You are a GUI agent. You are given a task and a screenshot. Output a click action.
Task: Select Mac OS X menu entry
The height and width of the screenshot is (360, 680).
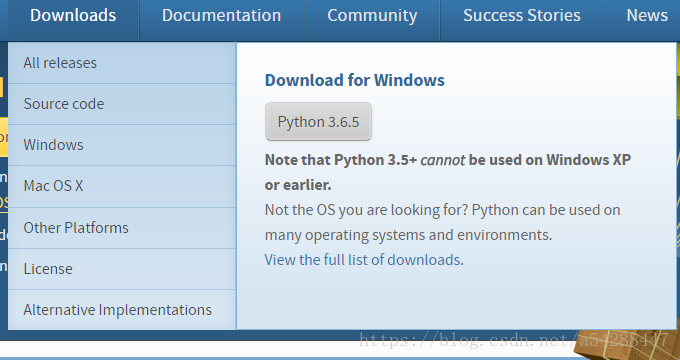122,186
